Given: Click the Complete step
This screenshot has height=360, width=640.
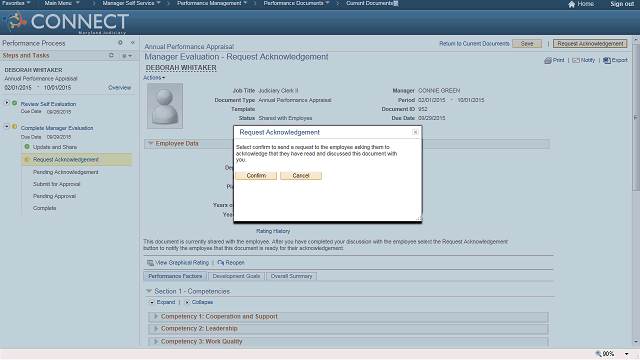Looking at the screenshot, I should point(44,208).
